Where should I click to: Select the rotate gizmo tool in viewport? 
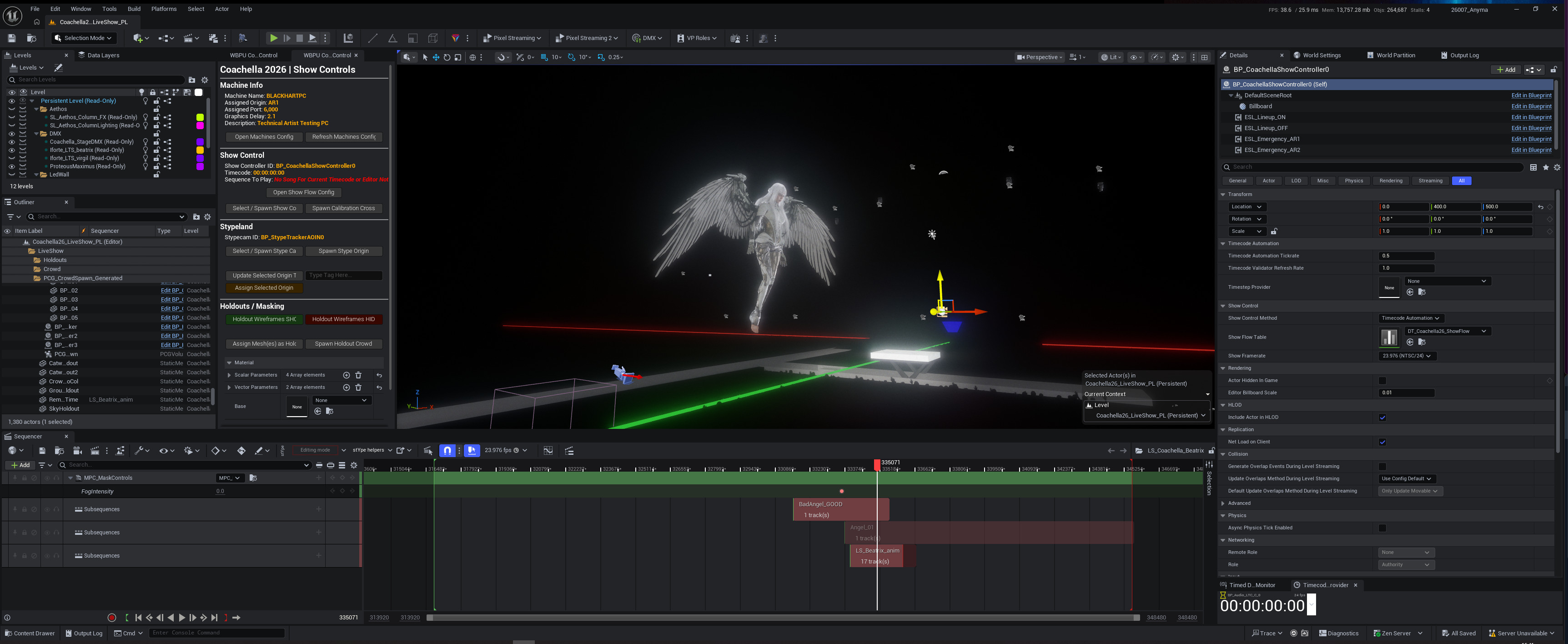point(447,57)
